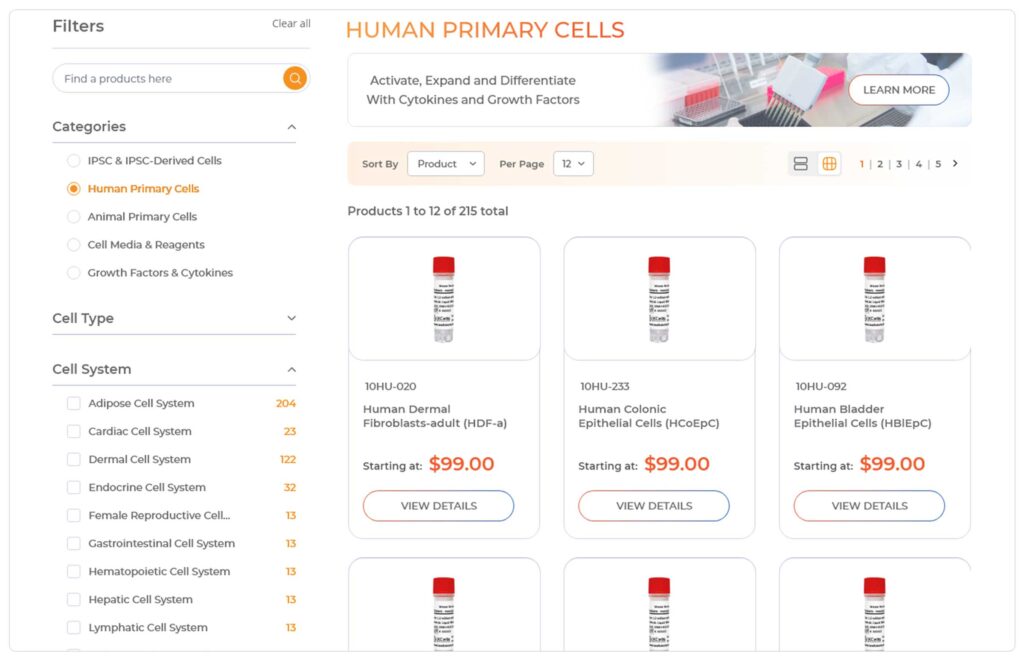Image resolution: width=1024 pixels, height=662 pixels.
Task: Go to next page arrow in pagination
Action: click(x=955, y=163)
